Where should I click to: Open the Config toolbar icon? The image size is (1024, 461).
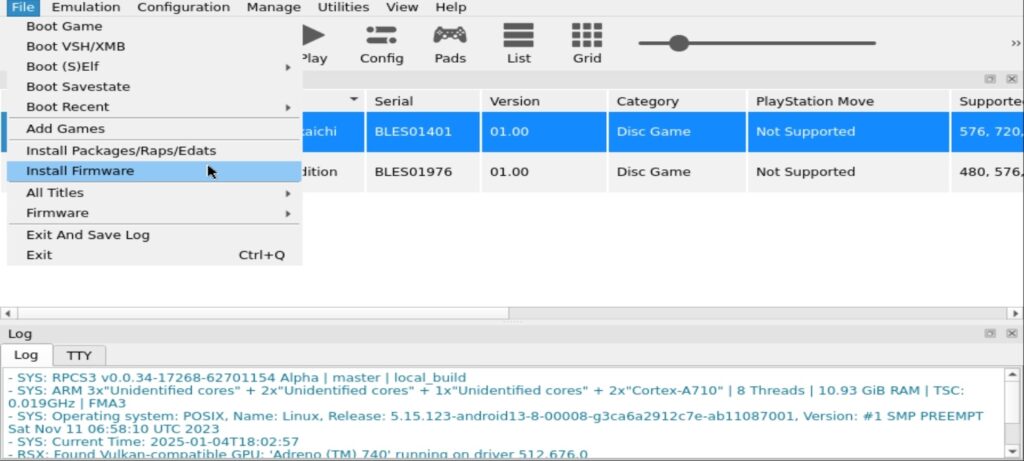point(381,43)
